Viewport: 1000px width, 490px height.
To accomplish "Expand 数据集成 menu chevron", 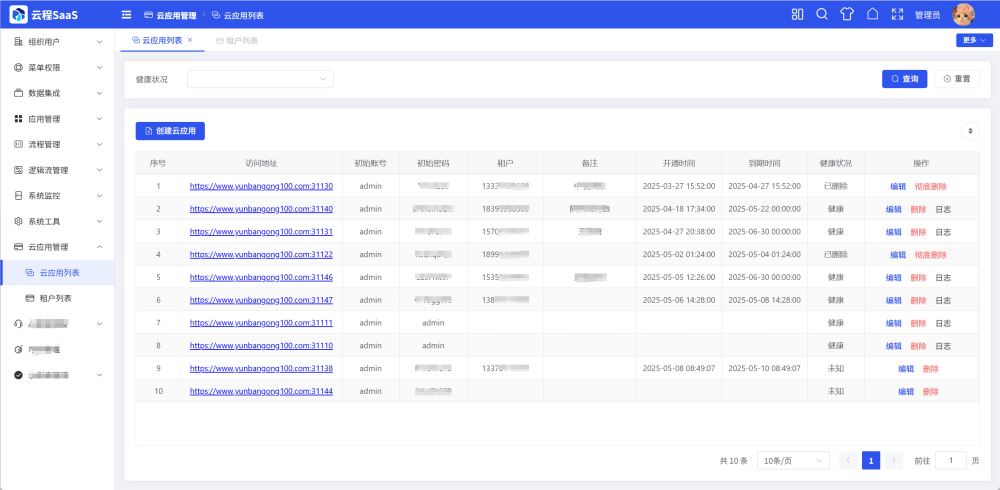I will 99,93.
